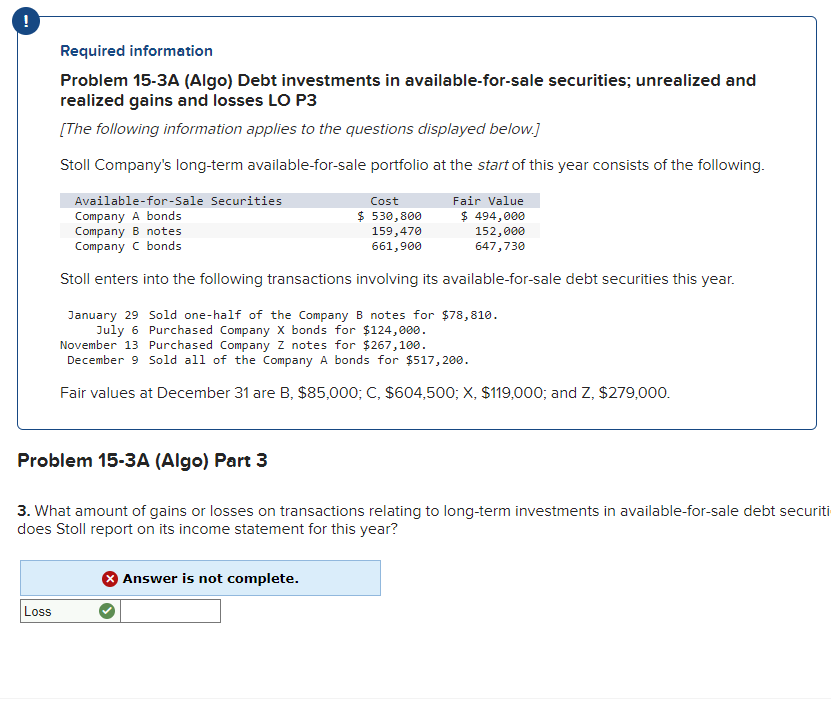Click the Cost column header

[x=384, y=201]
